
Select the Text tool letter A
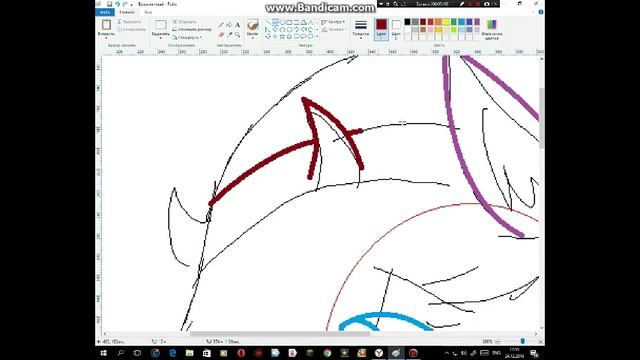point(237,25)
